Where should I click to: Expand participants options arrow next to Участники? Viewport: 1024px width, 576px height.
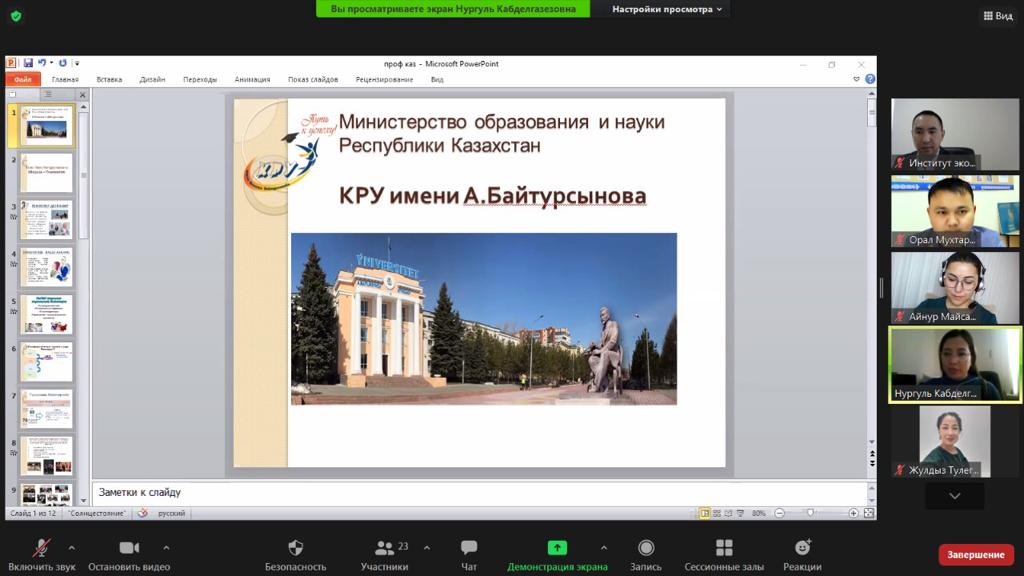pyautogui.click(x=426, y=547)
